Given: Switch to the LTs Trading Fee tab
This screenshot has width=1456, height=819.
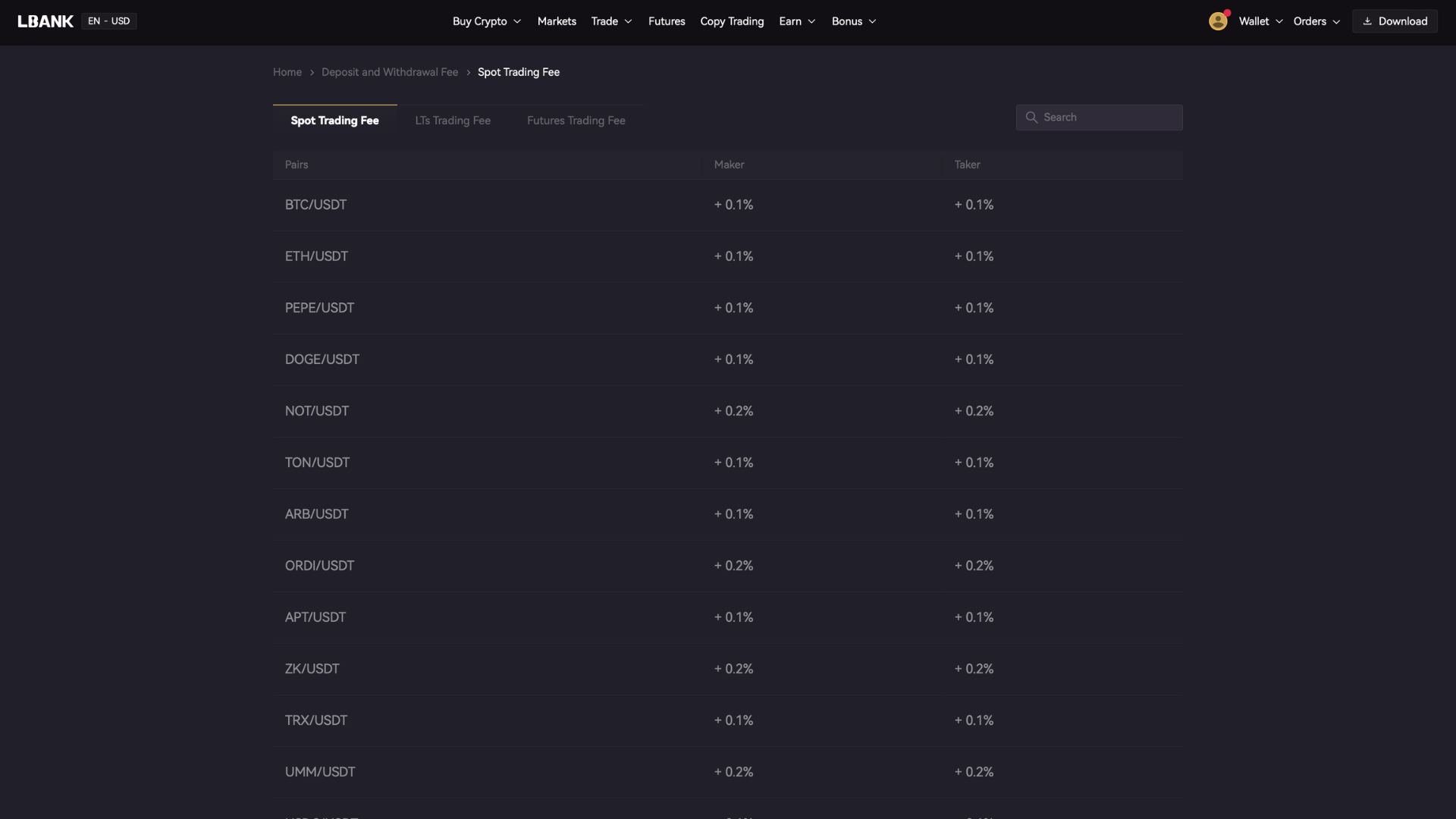Looking at the screenshot, I should (x=452, y=120).
